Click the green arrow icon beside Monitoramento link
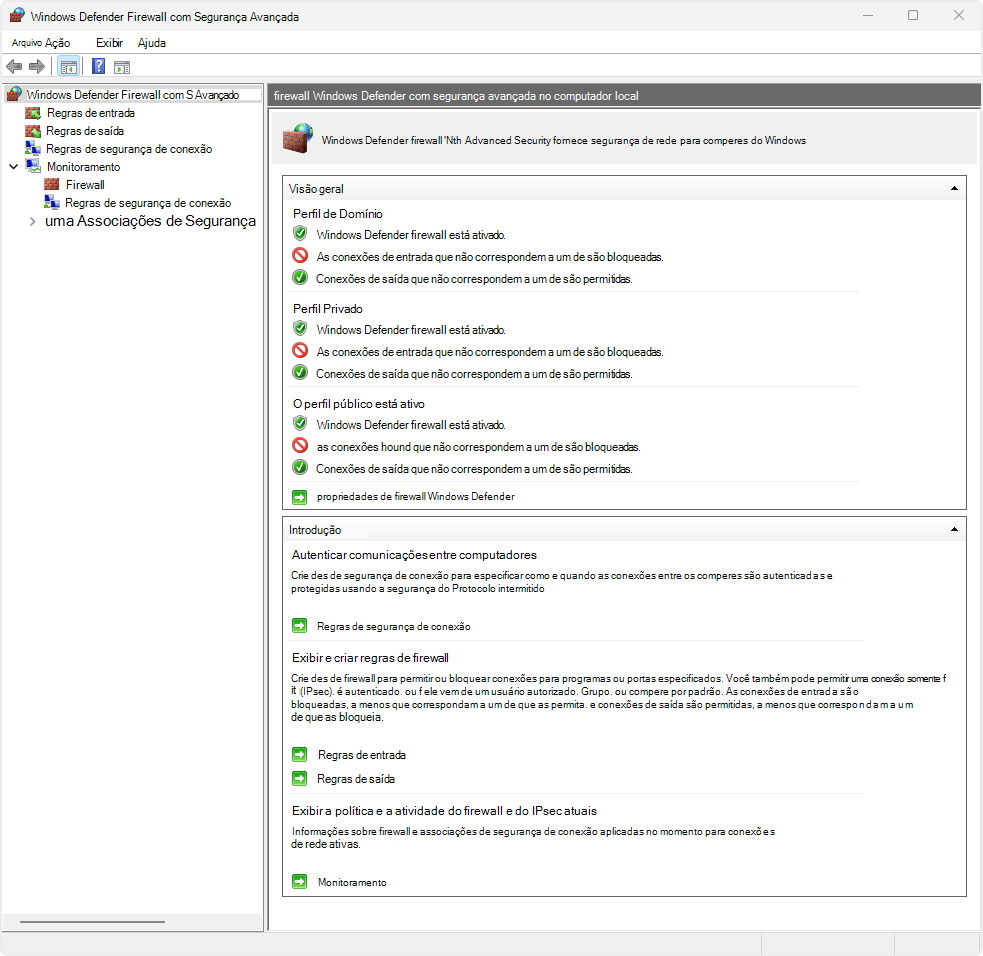 pos(300,882)
